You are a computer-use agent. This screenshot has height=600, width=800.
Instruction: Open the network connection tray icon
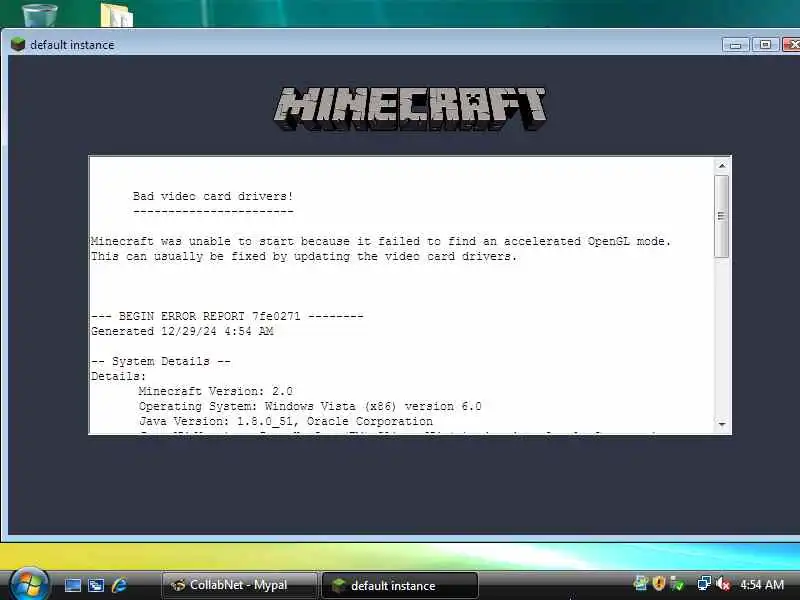[704, 583]
